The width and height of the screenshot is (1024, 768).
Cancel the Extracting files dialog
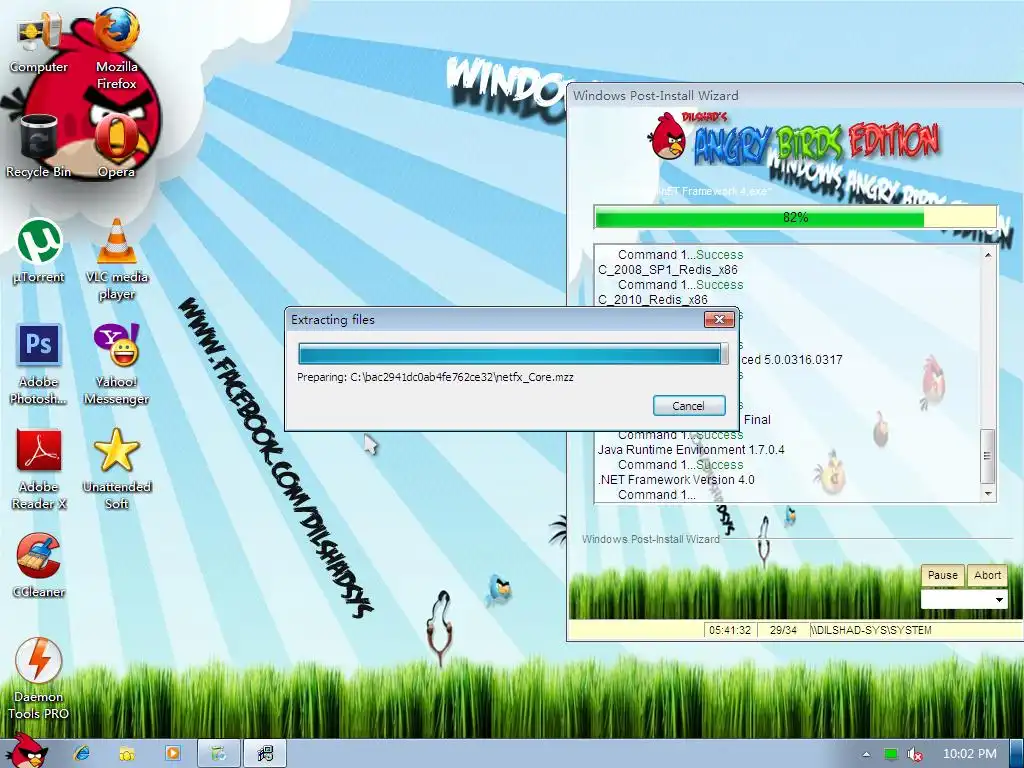pos(689,406)
